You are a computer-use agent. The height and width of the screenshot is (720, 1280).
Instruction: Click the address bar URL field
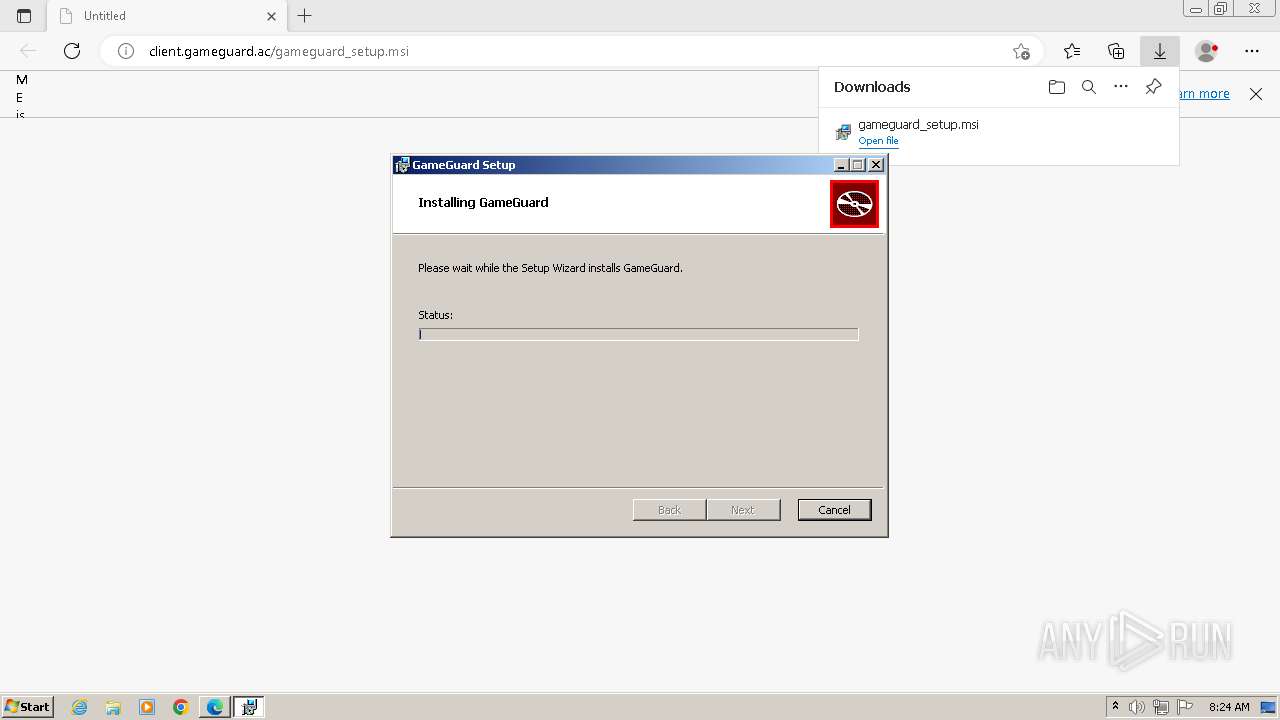573,51
